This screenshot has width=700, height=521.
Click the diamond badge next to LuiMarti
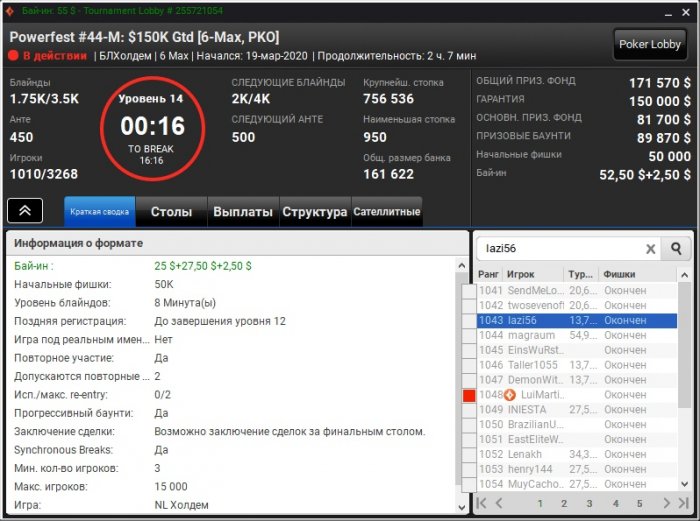(x=510, y=395)
